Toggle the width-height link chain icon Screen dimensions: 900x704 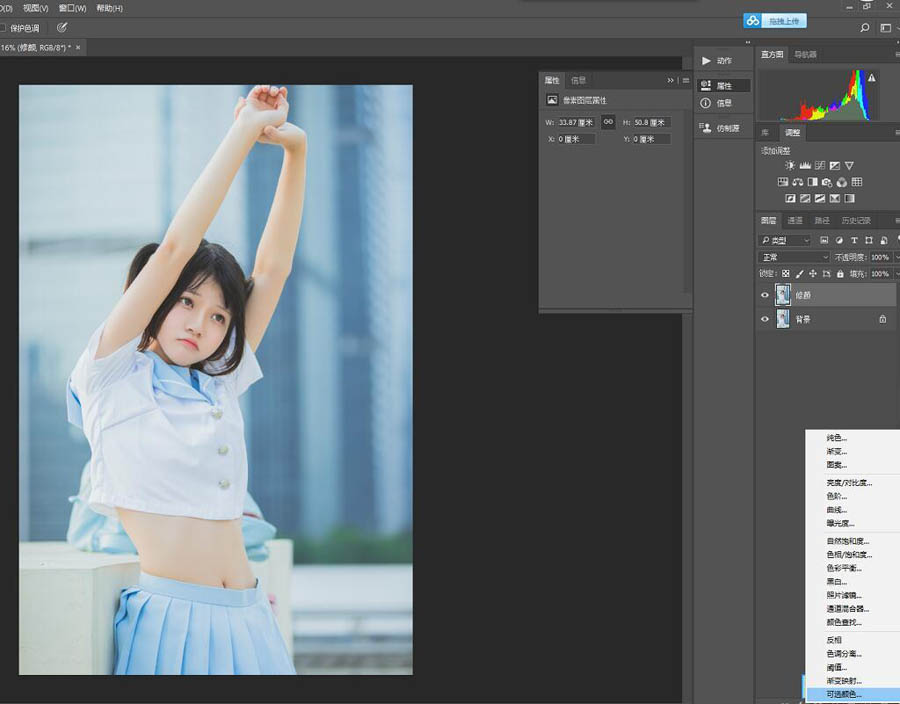(x=607, y=122)
